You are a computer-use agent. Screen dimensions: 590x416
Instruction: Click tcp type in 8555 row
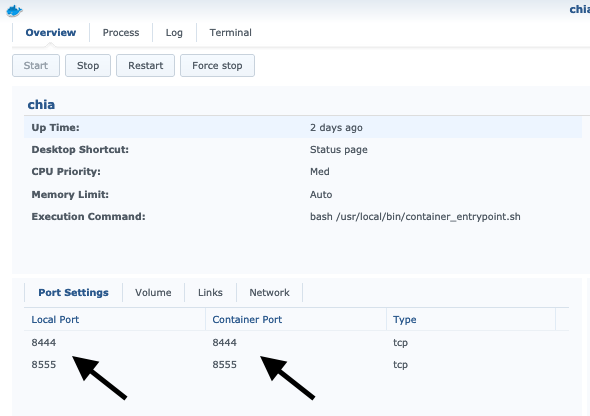(x=400, y=365)
